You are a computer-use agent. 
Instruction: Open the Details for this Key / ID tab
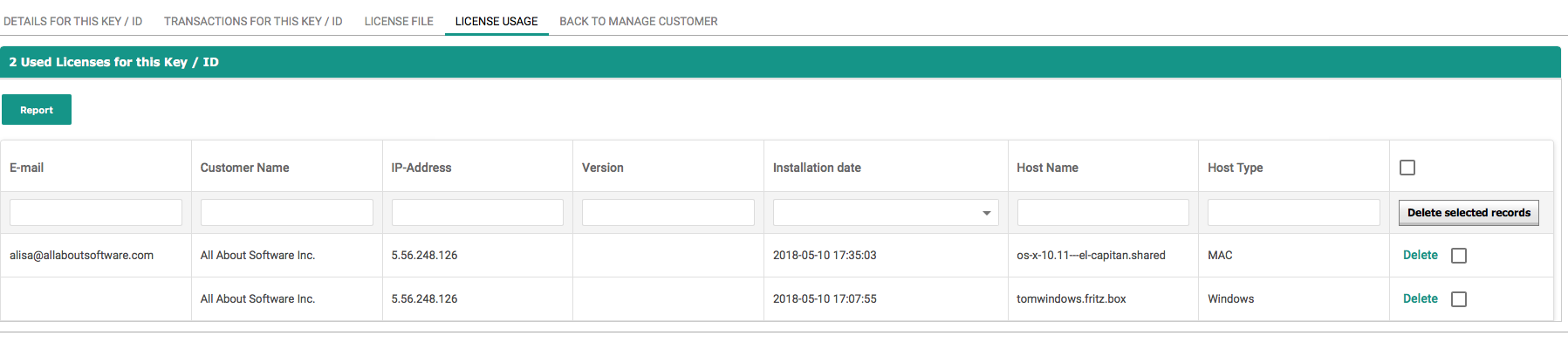pyautogui.click(x=72, y=21)
